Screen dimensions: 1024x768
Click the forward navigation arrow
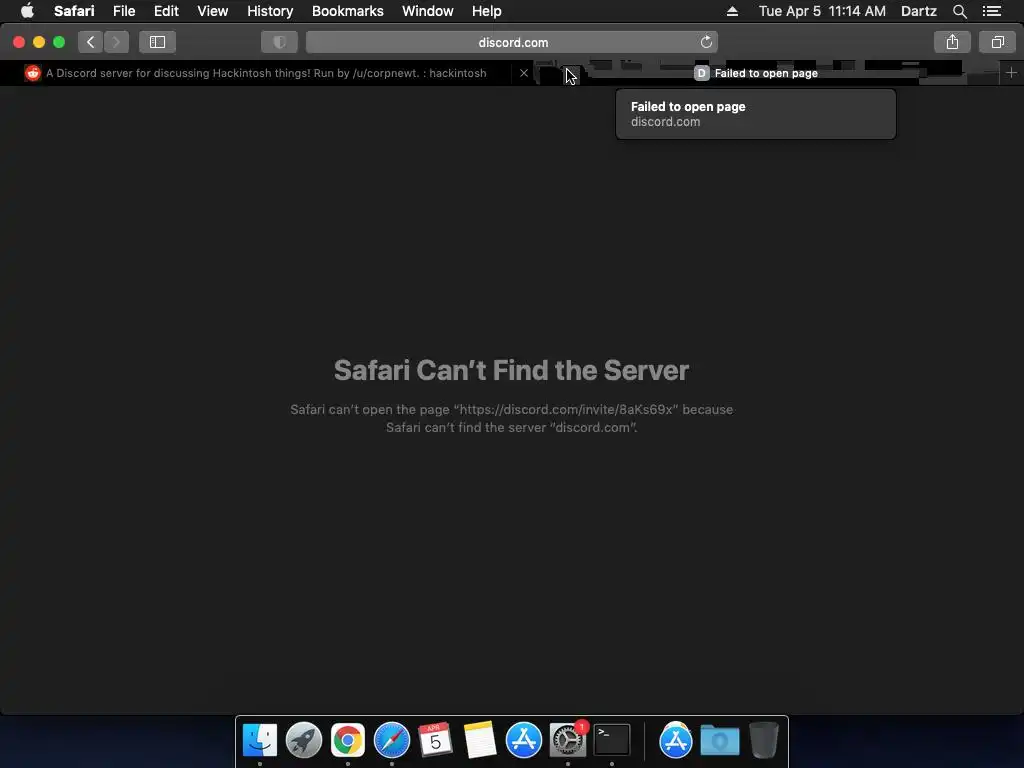click(116, 42)
